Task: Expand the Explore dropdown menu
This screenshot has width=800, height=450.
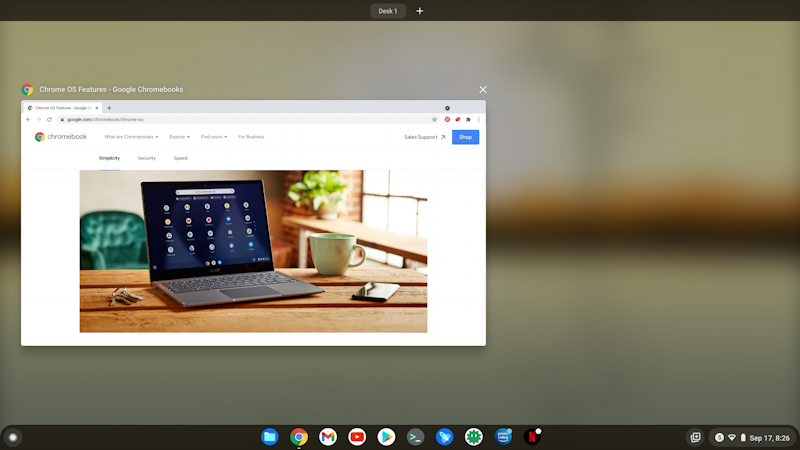Action: (180, 137)
